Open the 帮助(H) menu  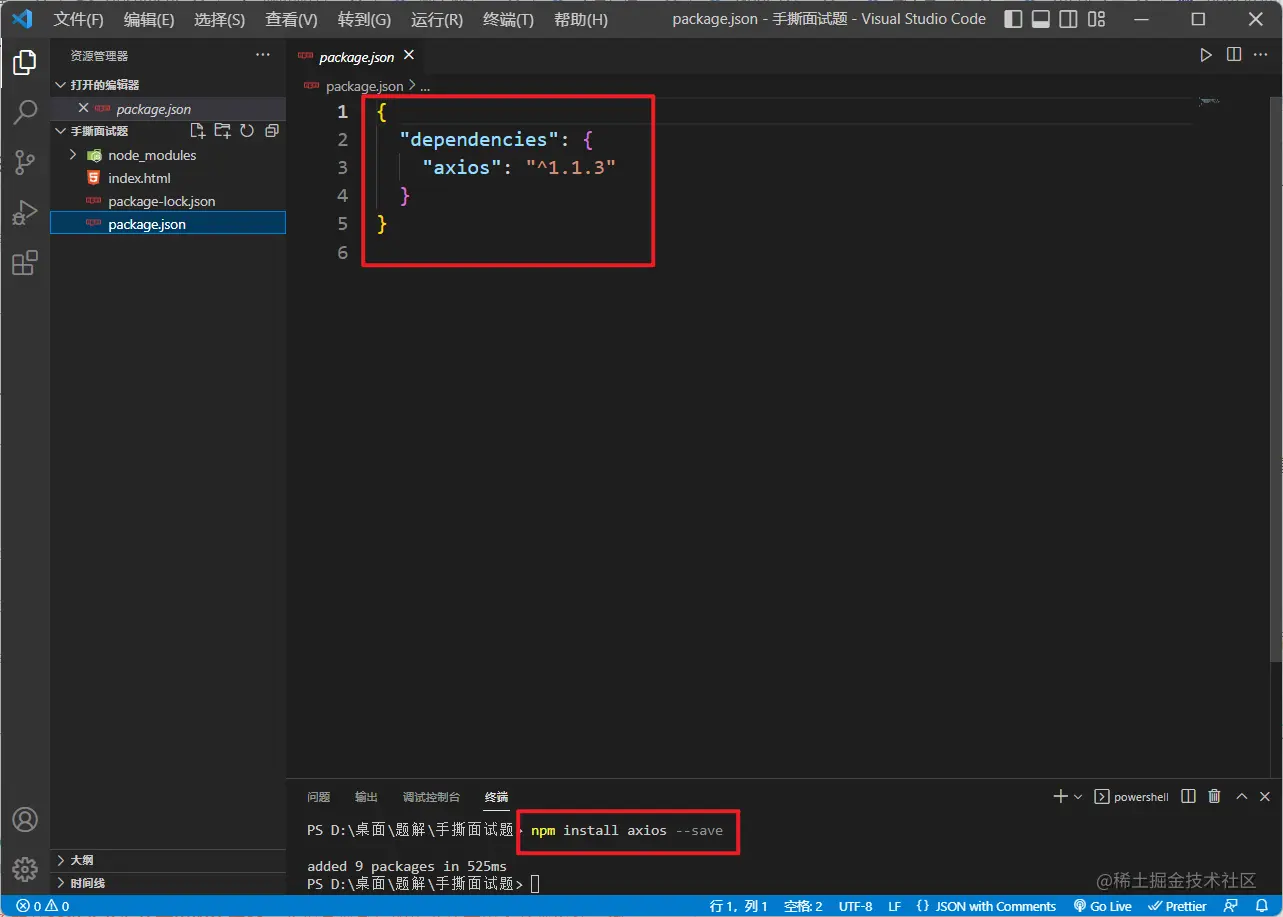pyautogui.click(x=580, y=19)
